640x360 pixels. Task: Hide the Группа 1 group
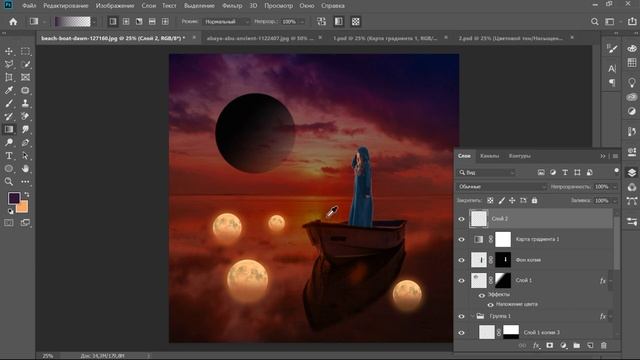[x=461, y=316]
